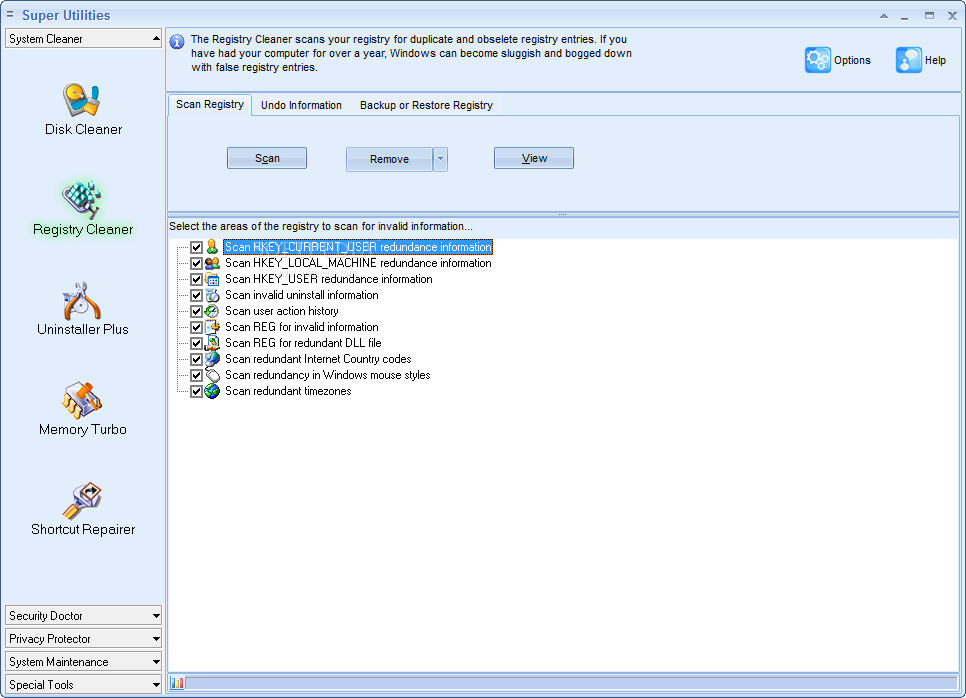Select 'Scan REG for redundant DLL file' row

303,343
